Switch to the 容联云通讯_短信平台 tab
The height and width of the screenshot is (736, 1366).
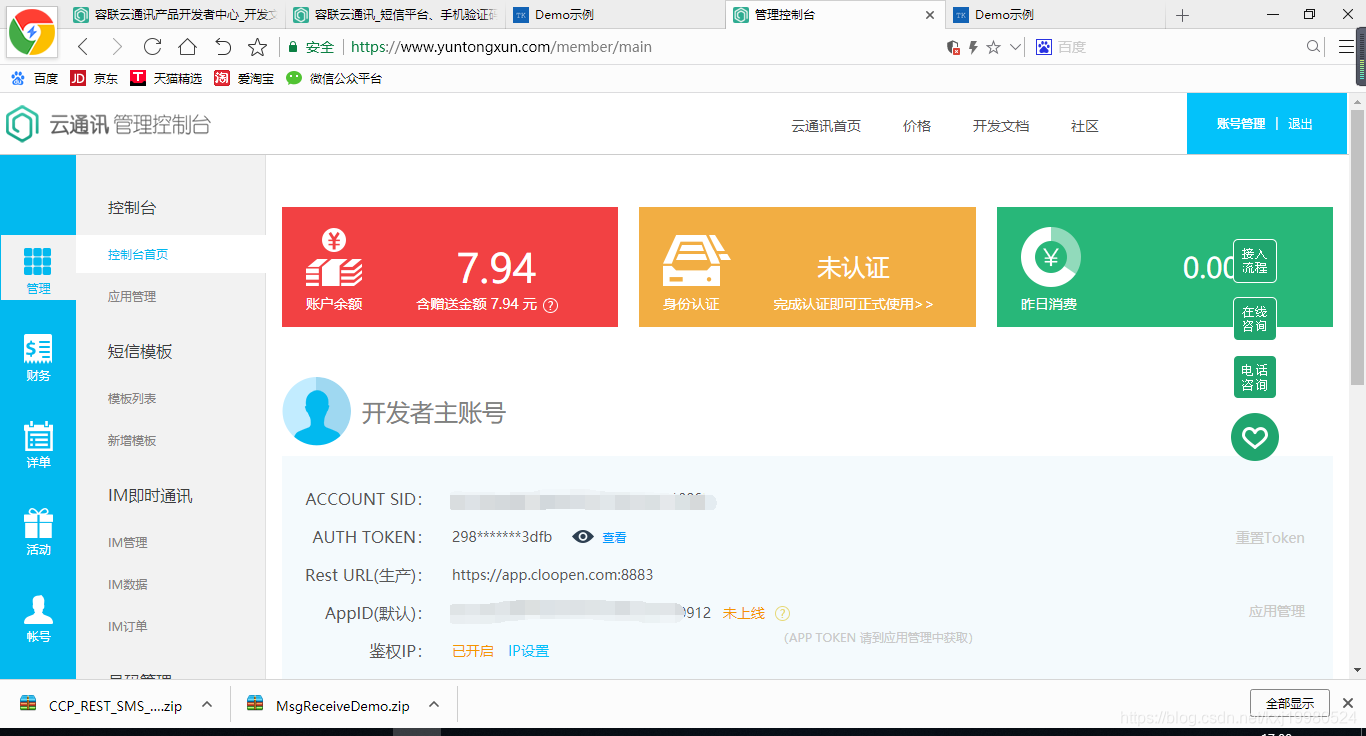point(395,15)
